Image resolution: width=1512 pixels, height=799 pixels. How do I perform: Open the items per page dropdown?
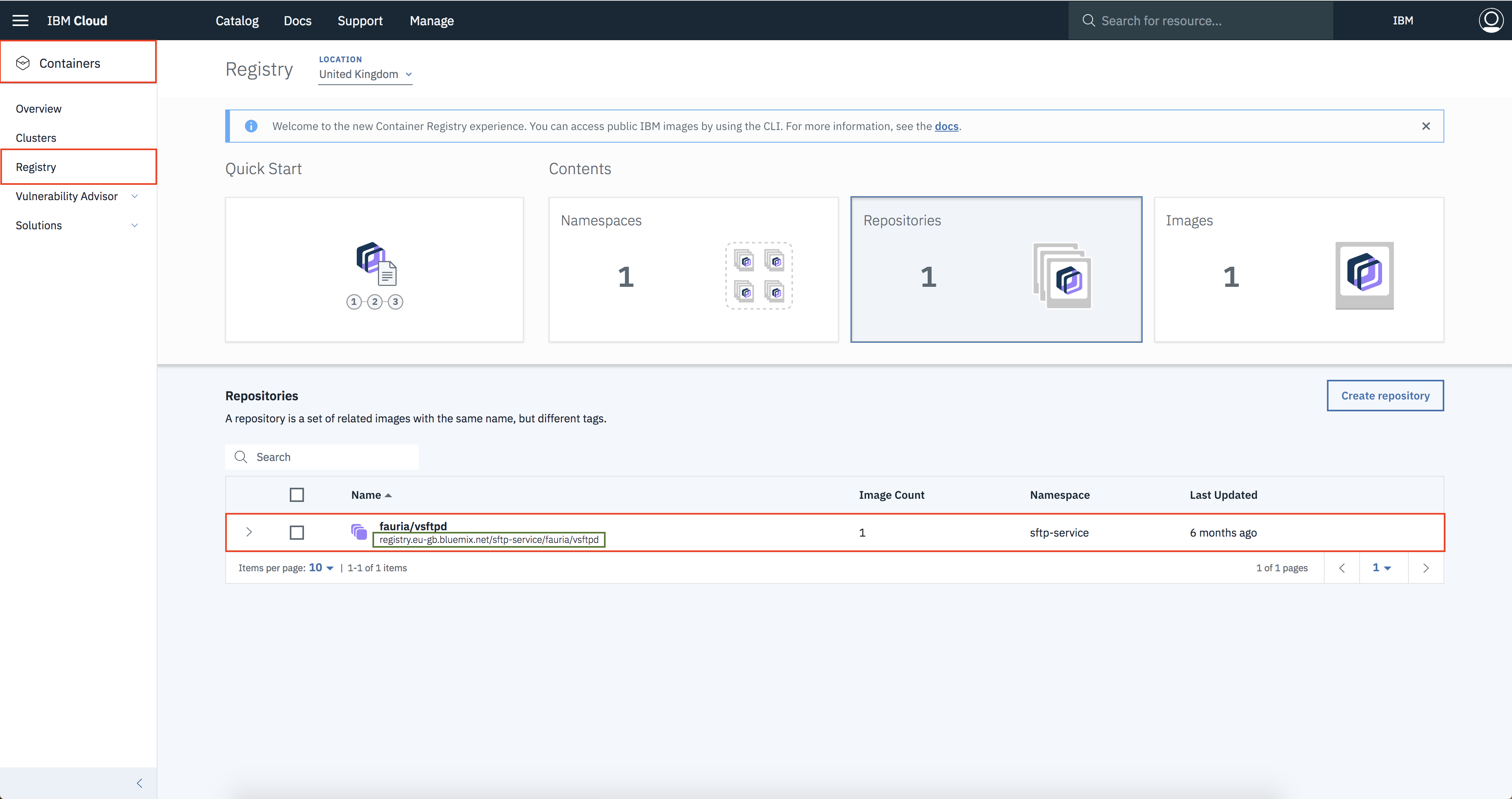(x=321, y=567)
